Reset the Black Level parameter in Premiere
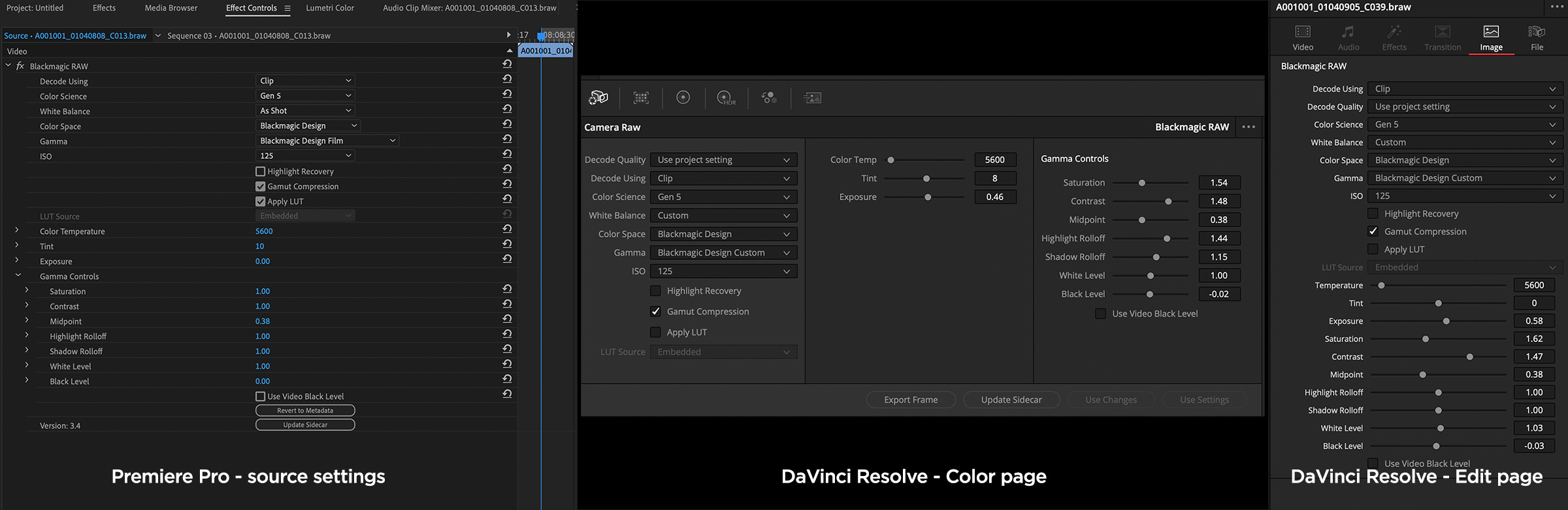This screenshot has width=1568, height=510. [x=507, y=380]
